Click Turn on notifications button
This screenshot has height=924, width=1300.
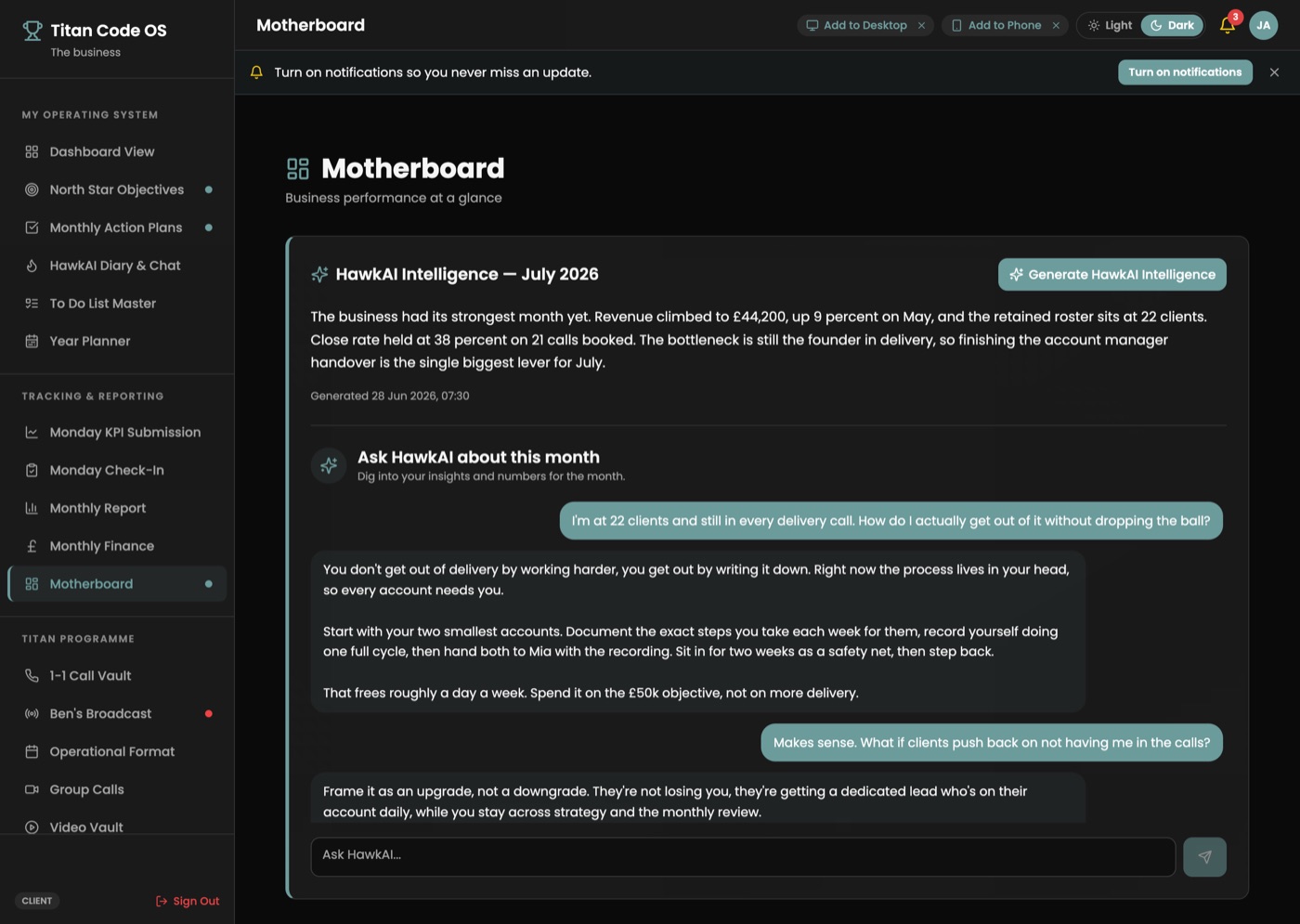pyautogui.click(x=1185, y=72)
